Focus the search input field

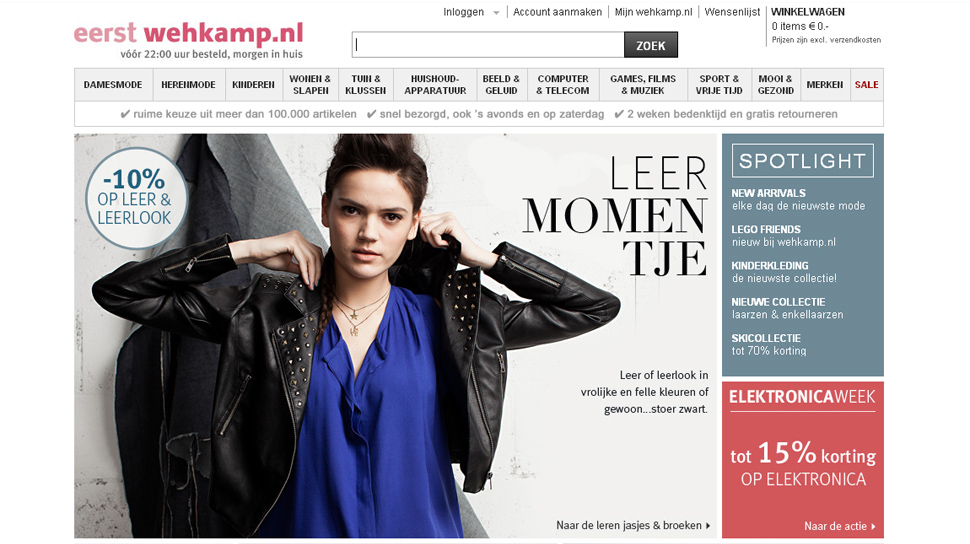(x=488, y=45)
